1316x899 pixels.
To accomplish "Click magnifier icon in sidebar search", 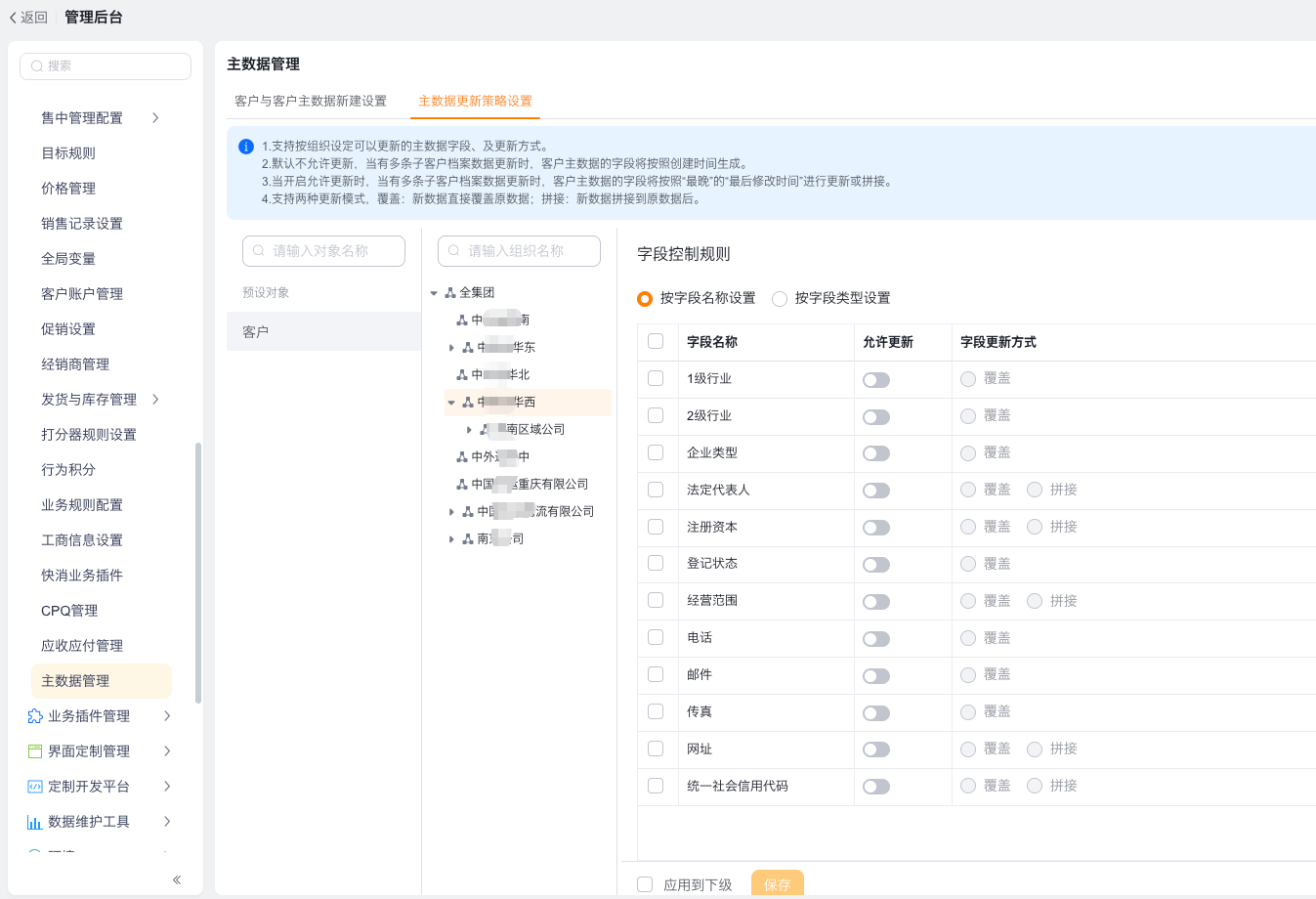I will coord(37,66).
